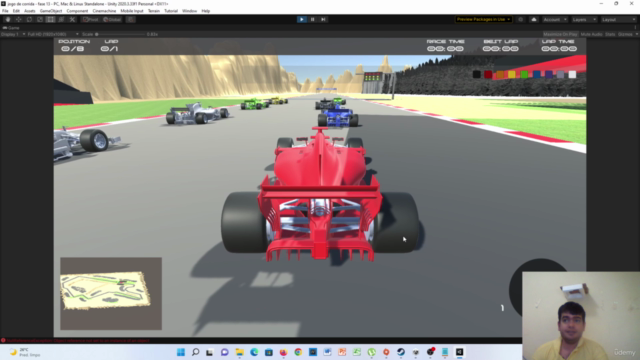This screenshot has height=360, width=640.
Task: Open uTorrent from taskbar
Action: click(371, 352)
